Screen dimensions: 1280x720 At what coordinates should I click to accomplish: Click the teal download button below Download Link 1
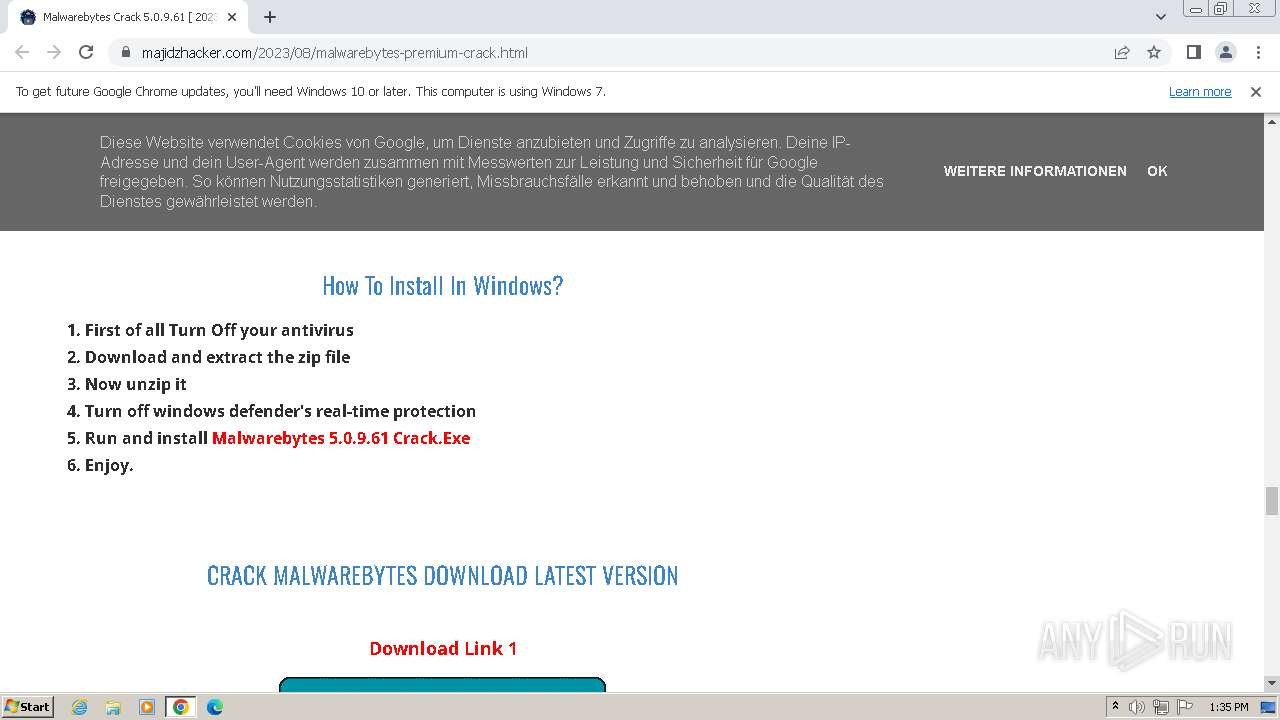(x=442, y=684)
